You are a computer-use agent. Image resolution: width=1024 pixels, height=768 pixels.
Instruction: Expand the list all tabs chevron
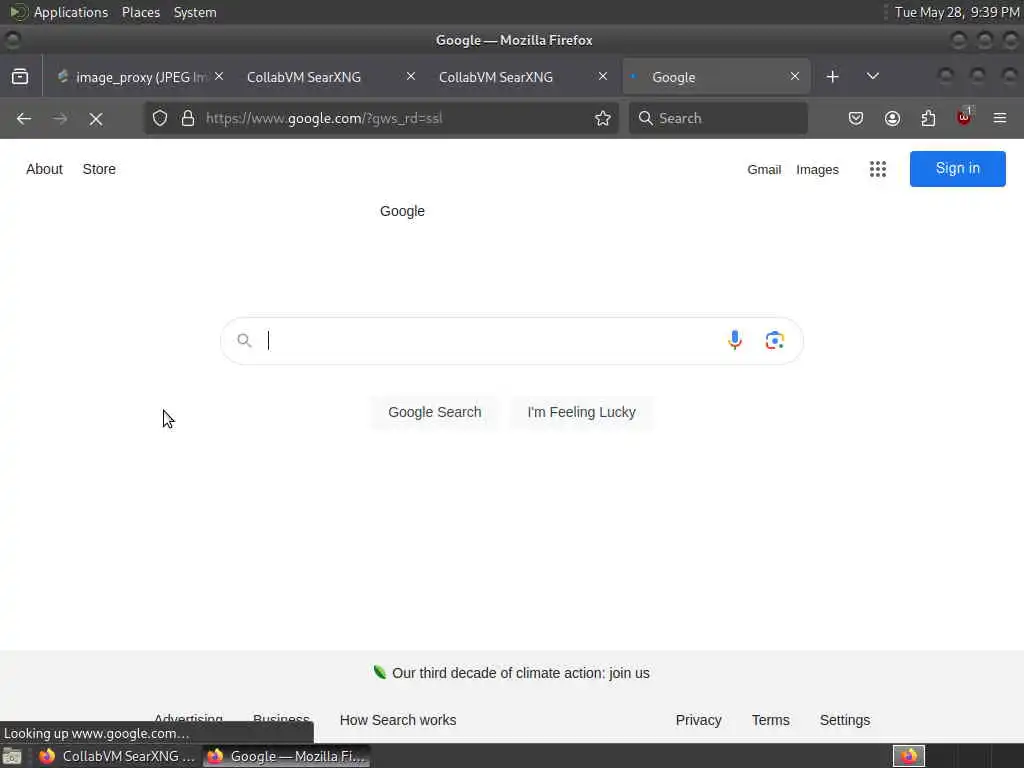(872, 76)
